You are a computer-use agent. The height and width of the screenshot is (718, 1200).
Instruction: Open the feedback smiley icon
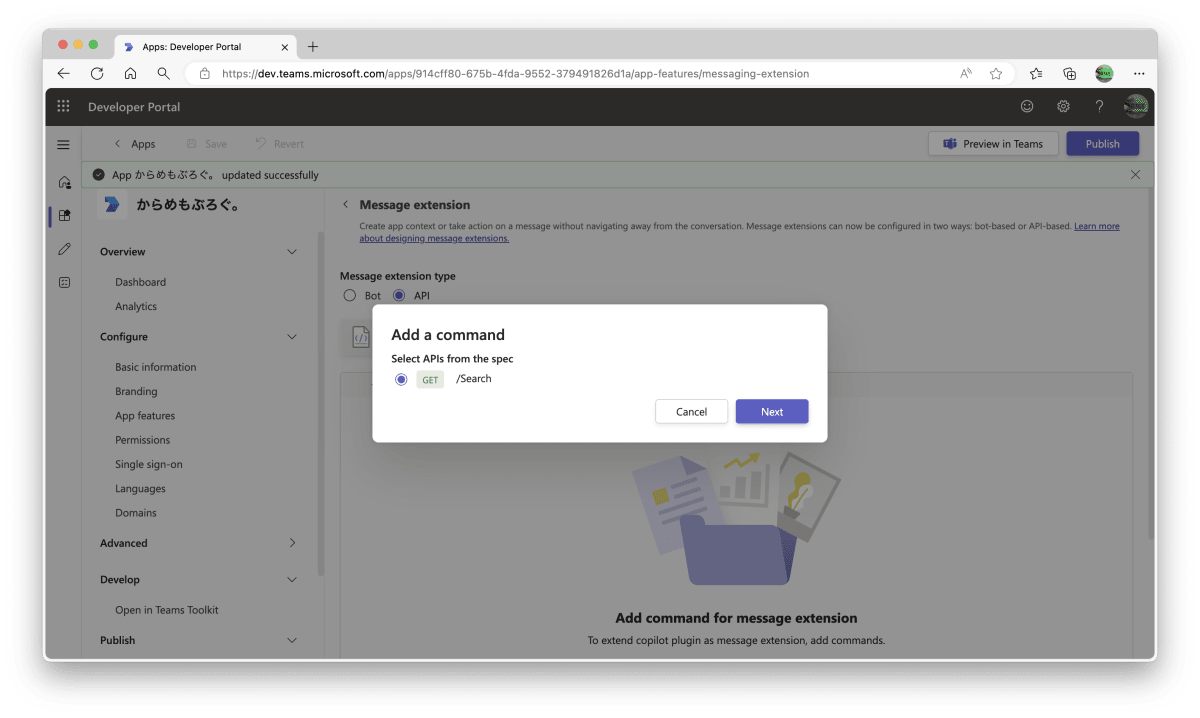[x=1027, y=106]
